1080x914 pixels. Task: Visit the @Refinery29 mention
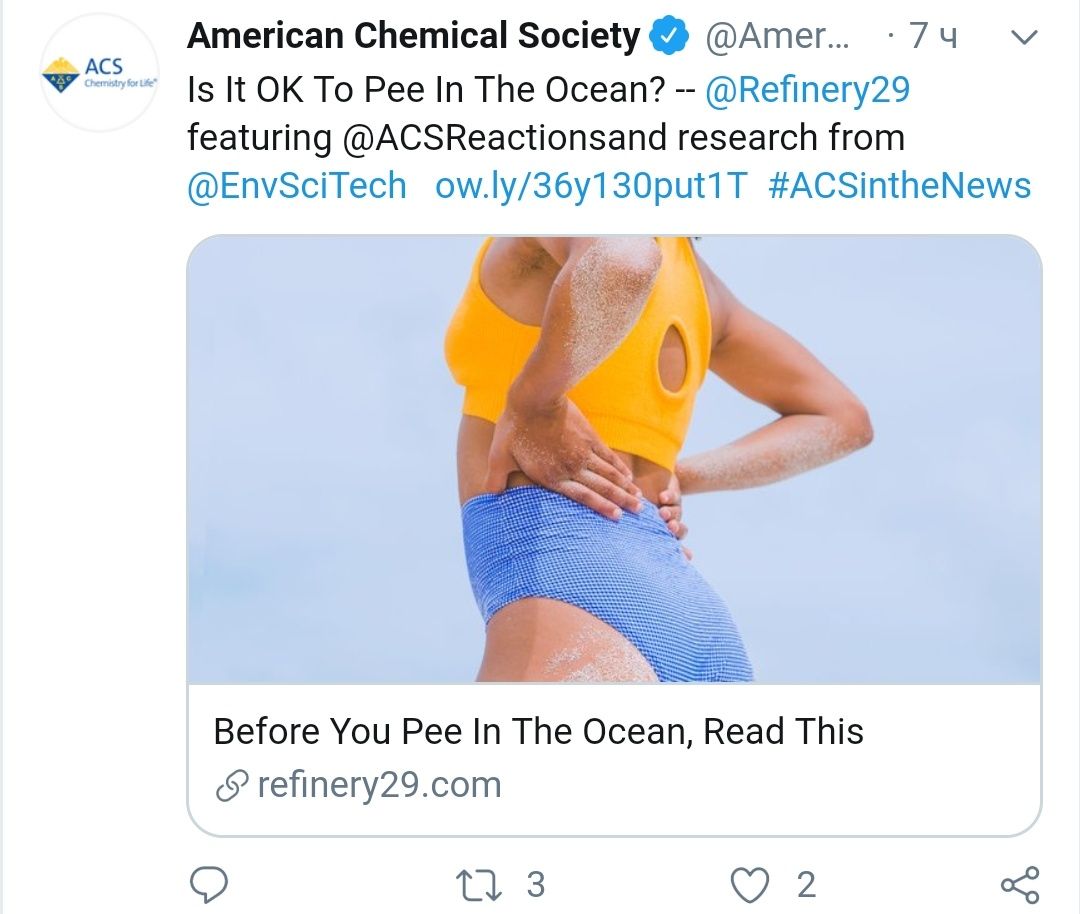click(x=807, y=90)
